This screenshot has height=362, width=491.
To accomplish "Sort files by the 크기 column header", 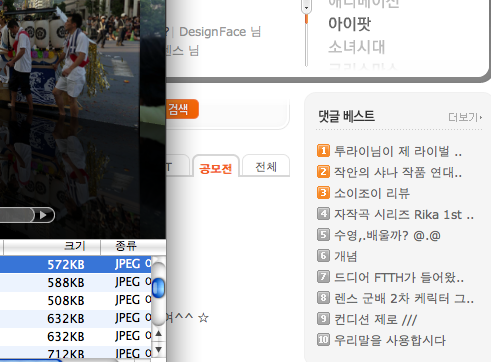I will pos(75,246).
